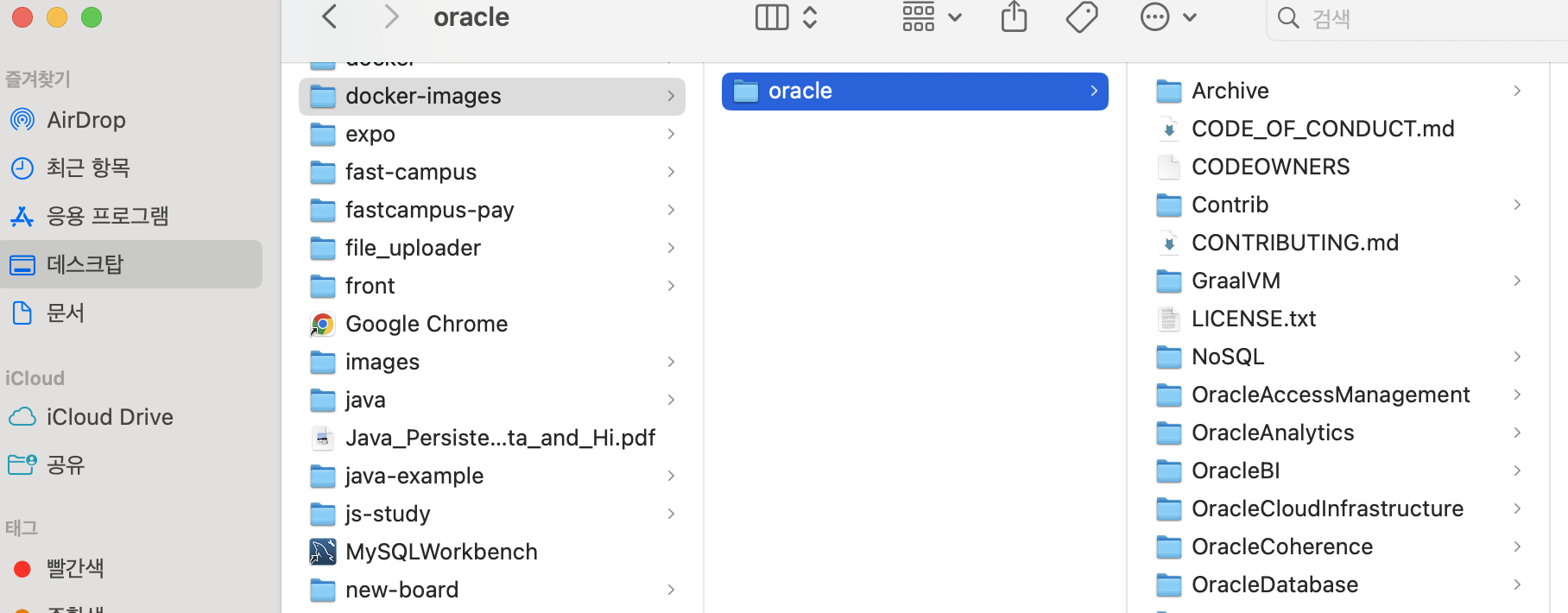Select the LICENSE.txt file icon
Image resolution: width=1568 pixels, height=613 pixels.
point(1169,319)
